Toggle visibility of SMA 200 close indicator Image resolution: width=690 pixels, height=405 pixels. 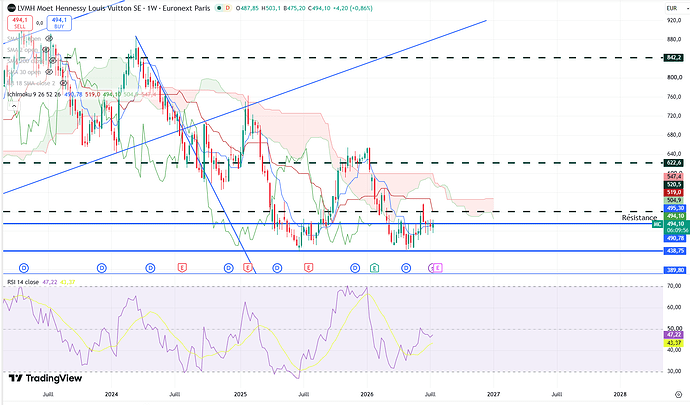53,61
